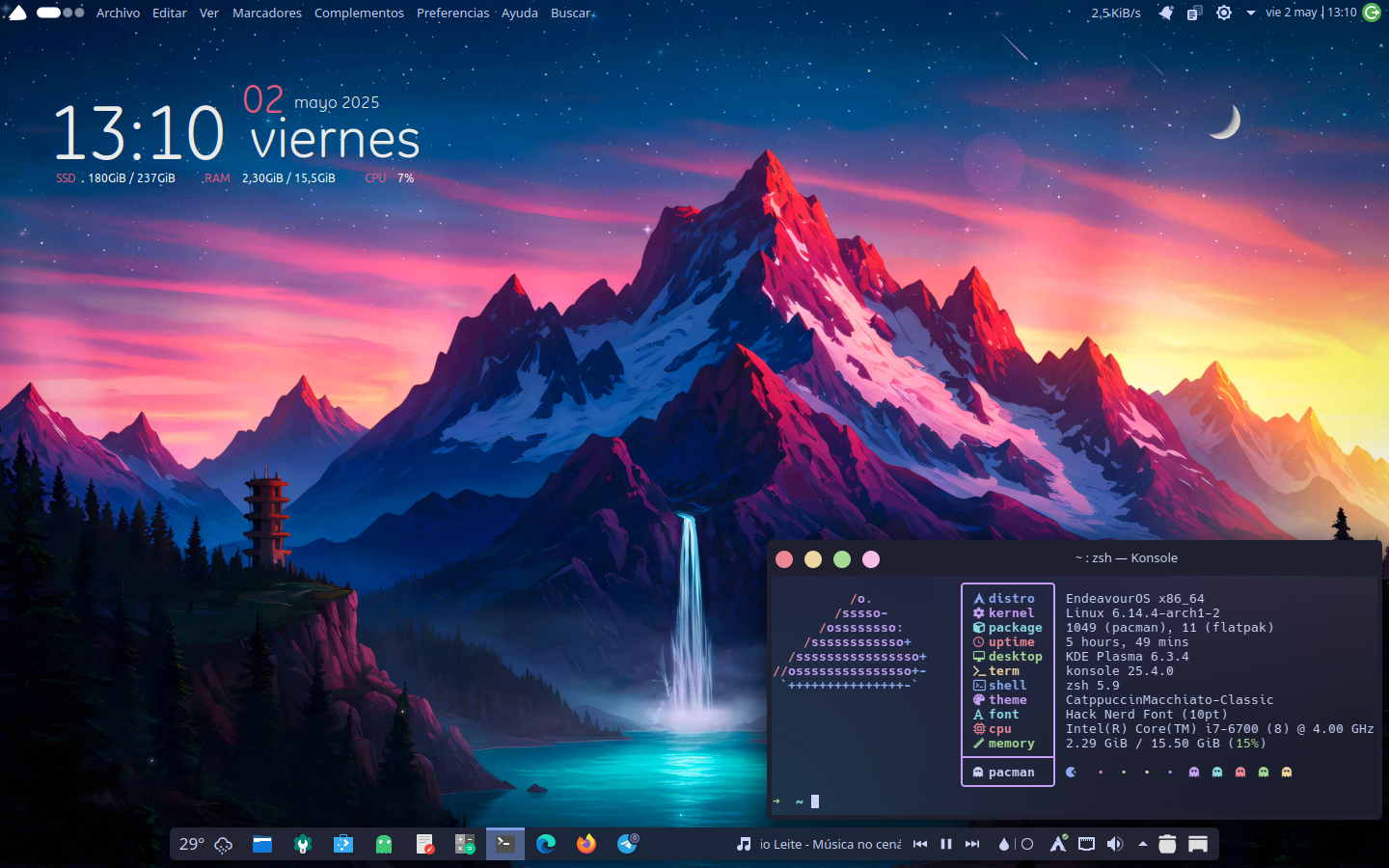Click the CPU 7% readout on desktop

pyautogui.click(x=390, y=178)
